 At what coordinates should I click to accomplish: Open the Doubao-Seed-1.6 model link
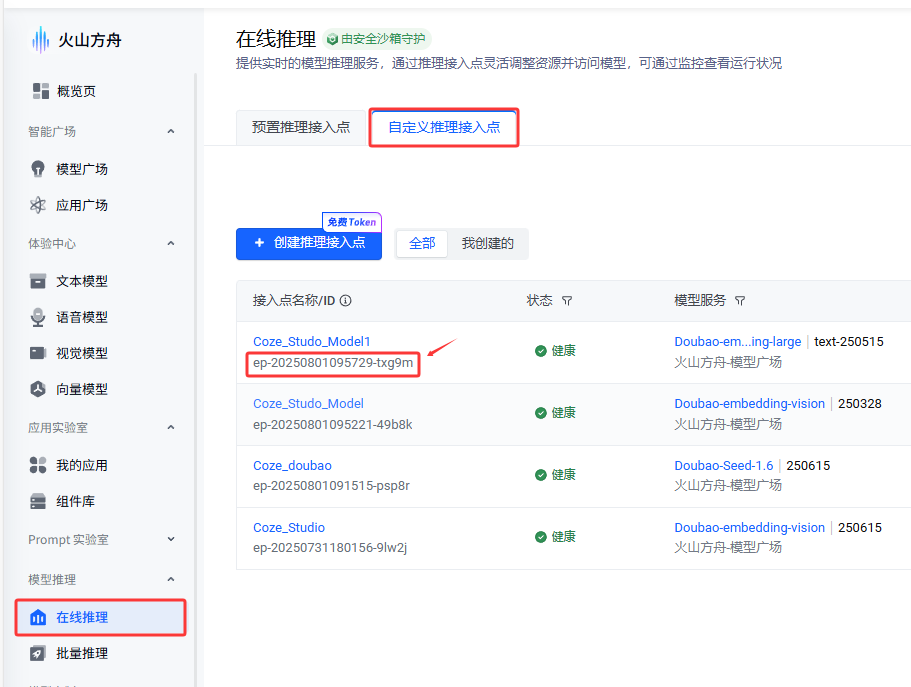click(723, 466)
